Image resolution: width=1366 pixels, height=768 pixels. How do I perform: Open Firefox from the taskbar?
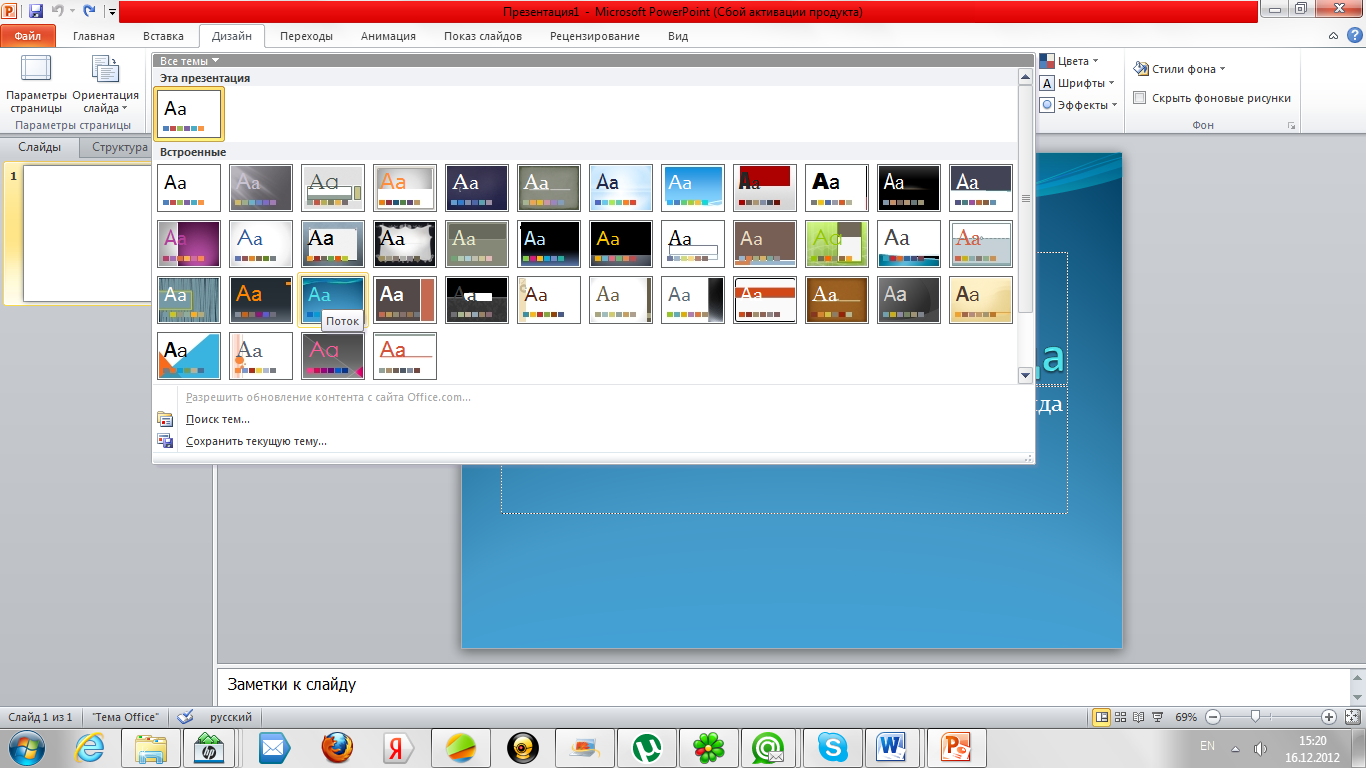(x=338, y=747)
